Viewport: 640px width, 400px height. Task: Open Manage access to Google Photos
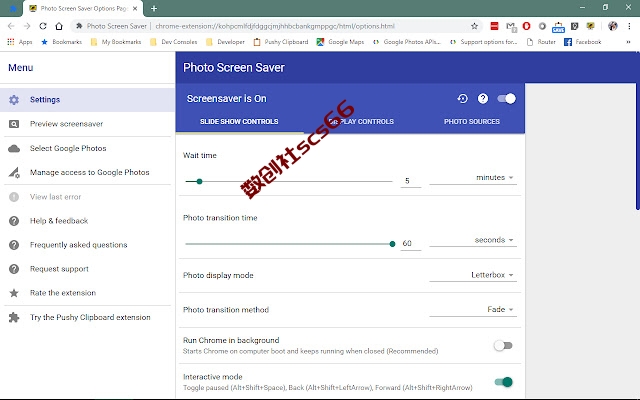[87, 173]
